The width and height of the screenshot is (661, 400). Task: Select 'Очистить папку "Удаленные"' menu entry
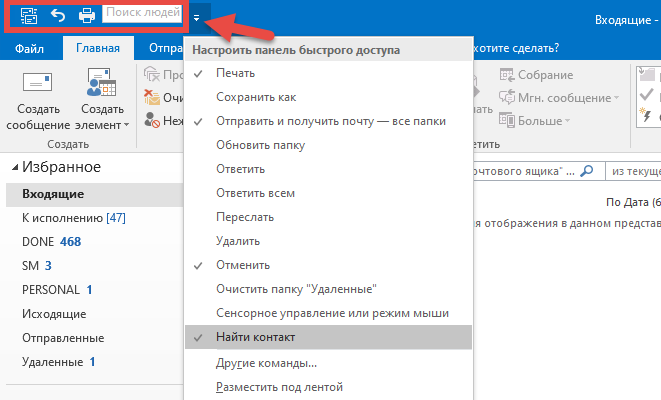(x=328, y=290)
